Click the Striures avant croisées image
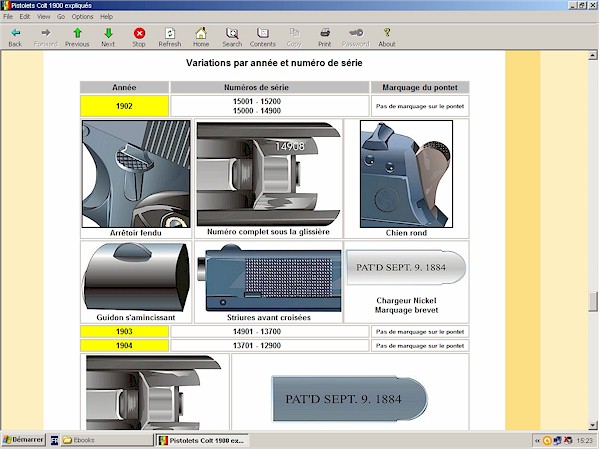The image size is (600, 450). click(x=269, y=277)
